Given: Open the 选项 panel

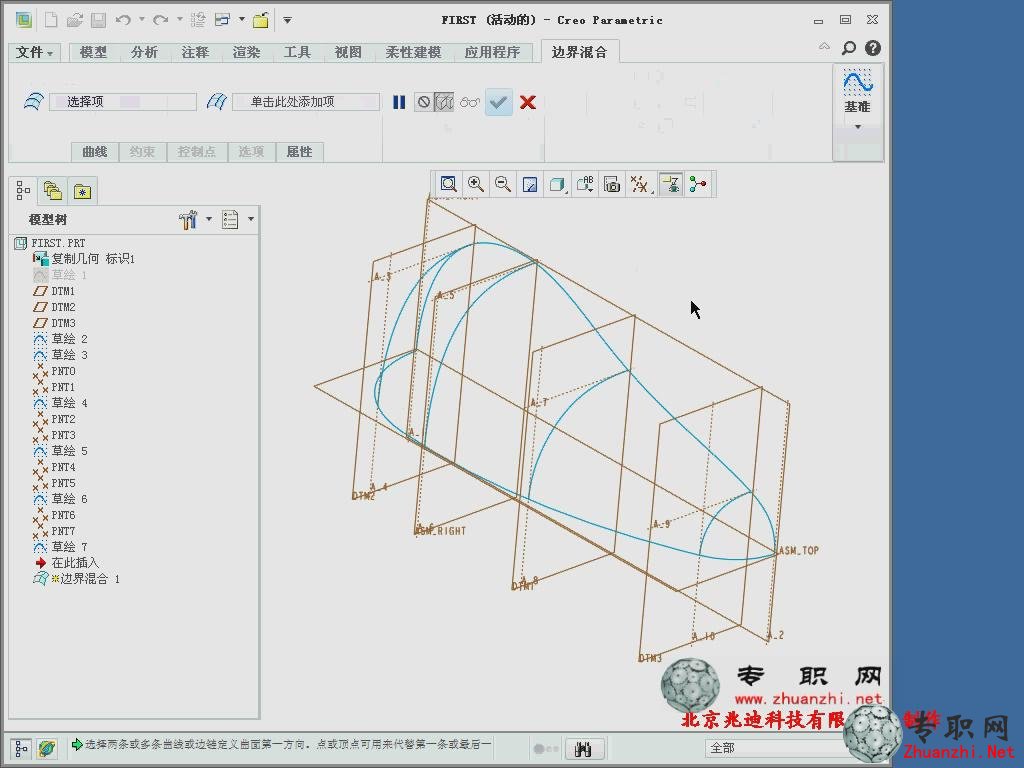Looking at the screenshot, I should tap(251, 152).
